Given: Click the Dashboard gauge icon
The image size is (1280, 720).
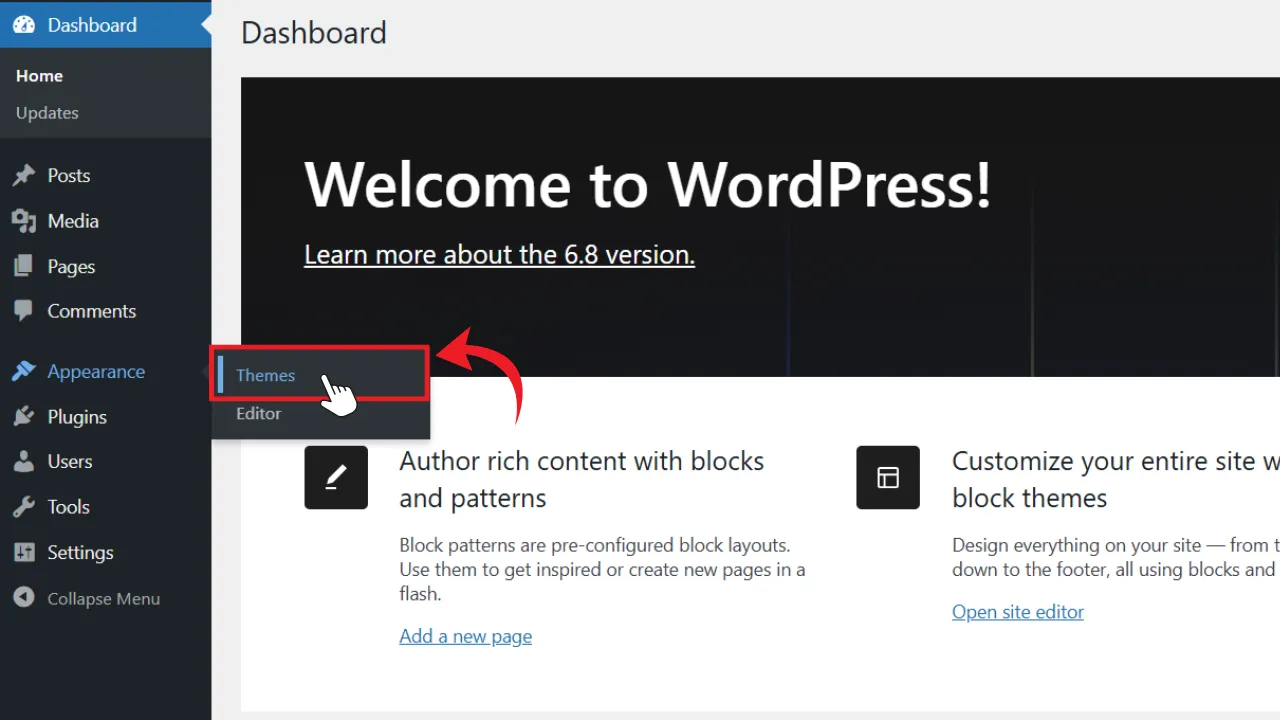Looking at the screenshot, I should coord(23,25).
